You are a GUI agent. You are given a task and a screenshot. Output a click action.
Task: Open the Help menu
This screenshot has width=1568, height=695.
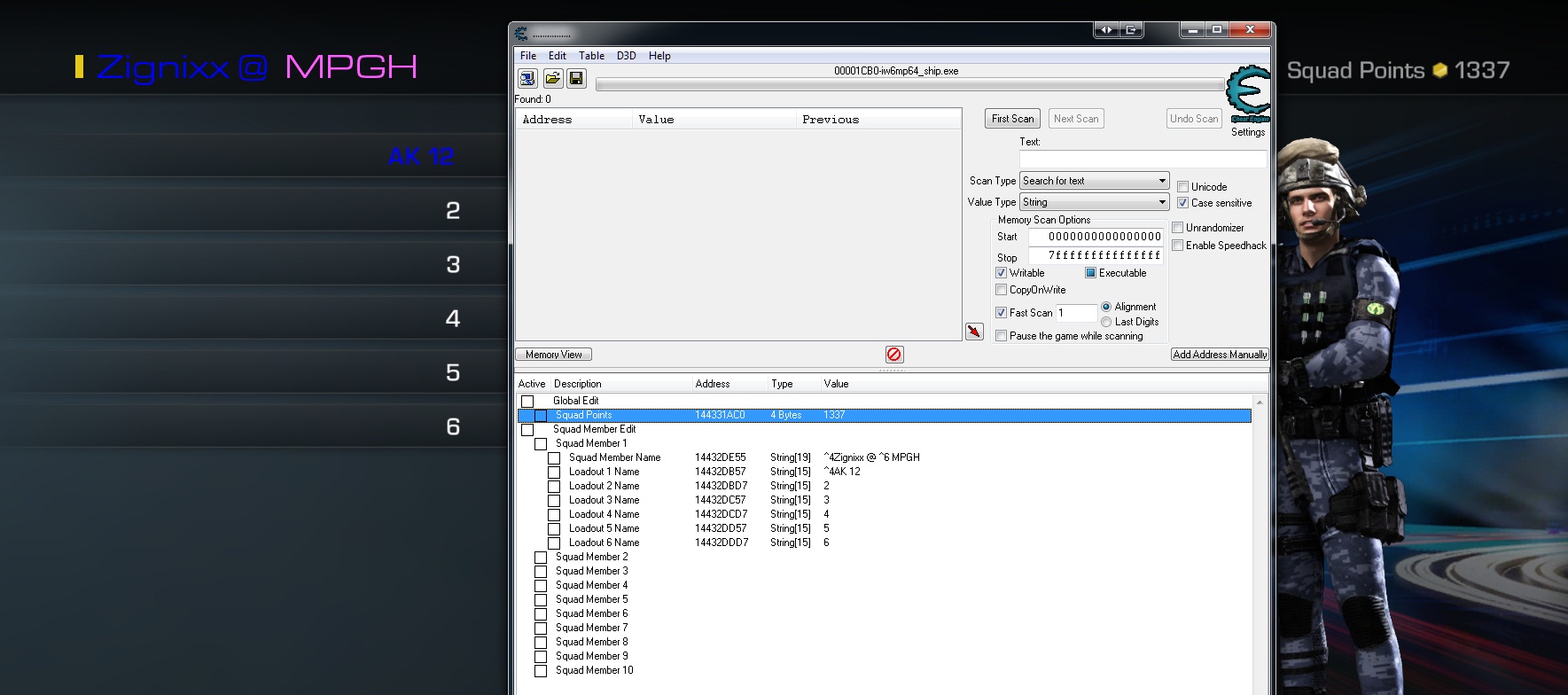click(x=659, y=56)
